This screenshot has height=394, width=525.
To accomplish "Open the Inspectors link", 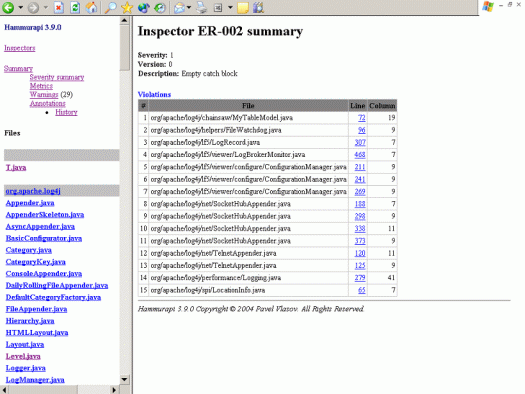I will point(20,48).
